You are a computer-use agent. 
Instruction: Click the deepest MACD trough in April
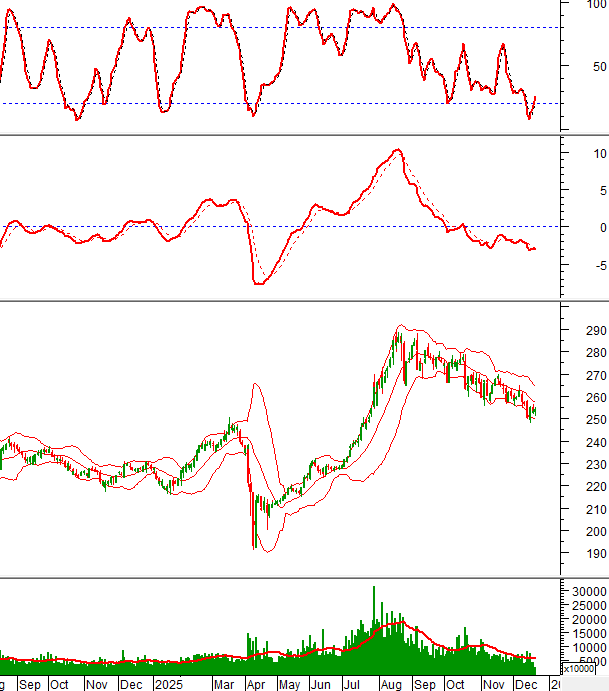point(258,283)
